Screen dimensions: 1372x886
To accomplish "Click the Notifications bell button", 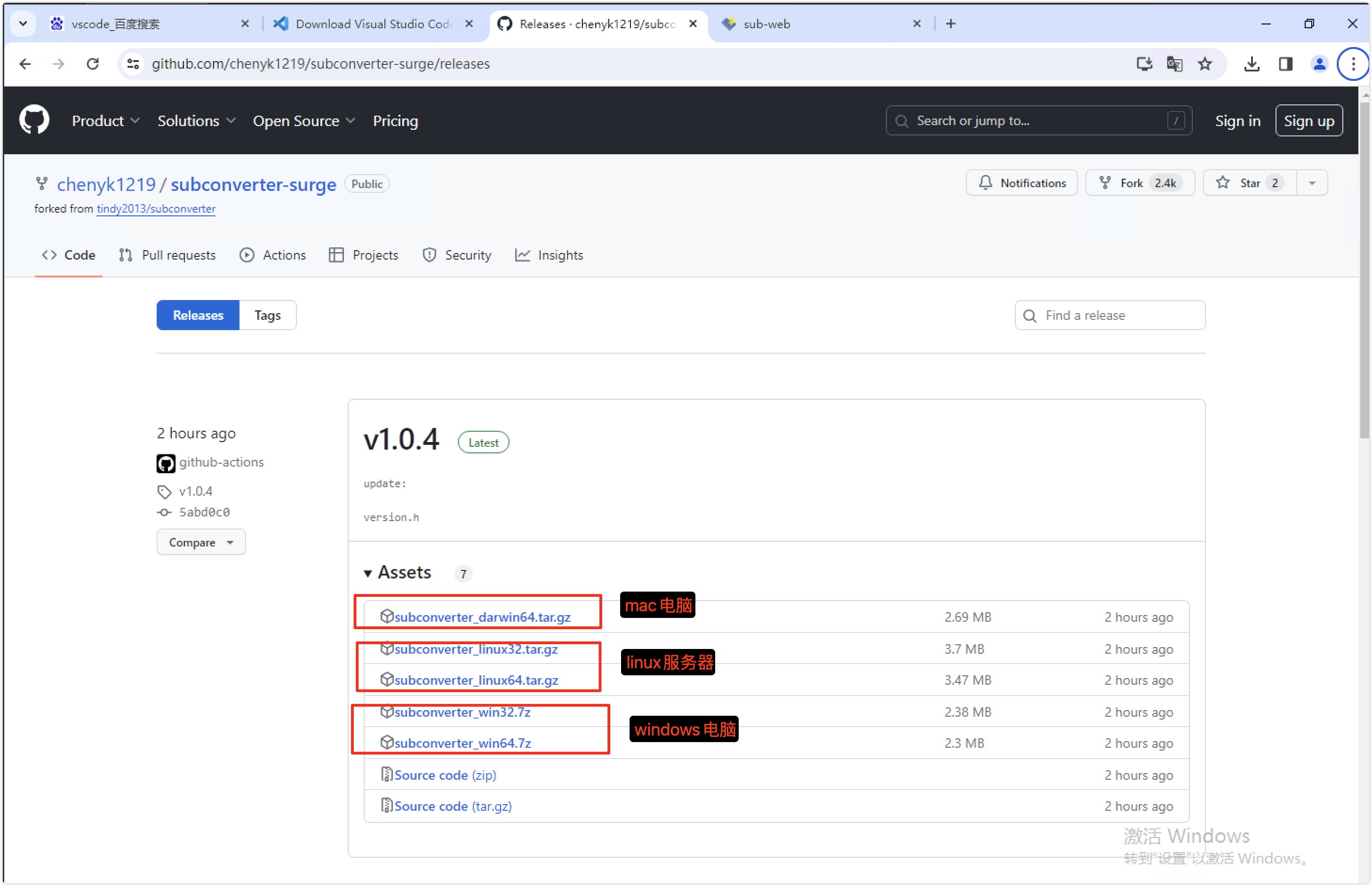I will tap(1021, 183).
